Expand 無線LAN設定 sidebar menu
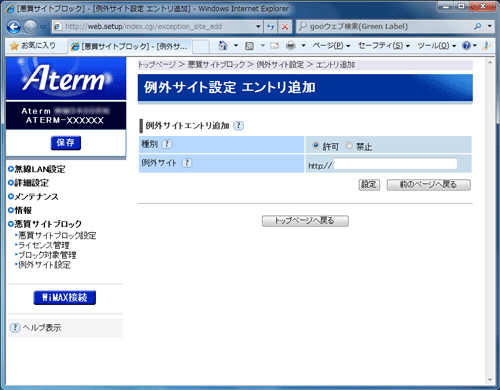This screenshot has width=500, height=390. (37, 169)
